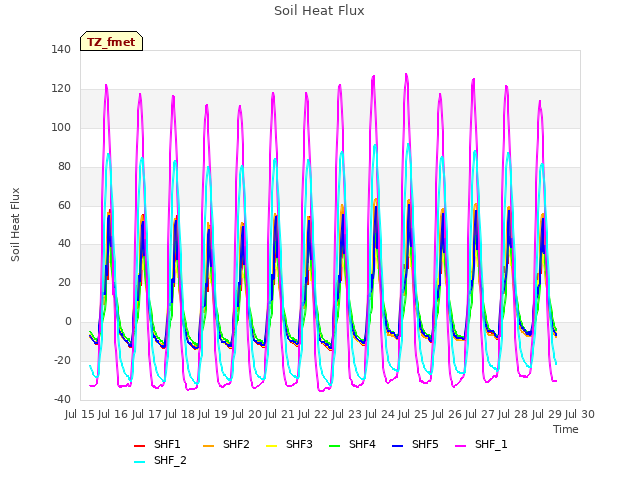This screenshot has width=640, height=480.
Task: Click the Jul 27 x-axis label
Action: (x=480, y=414)
